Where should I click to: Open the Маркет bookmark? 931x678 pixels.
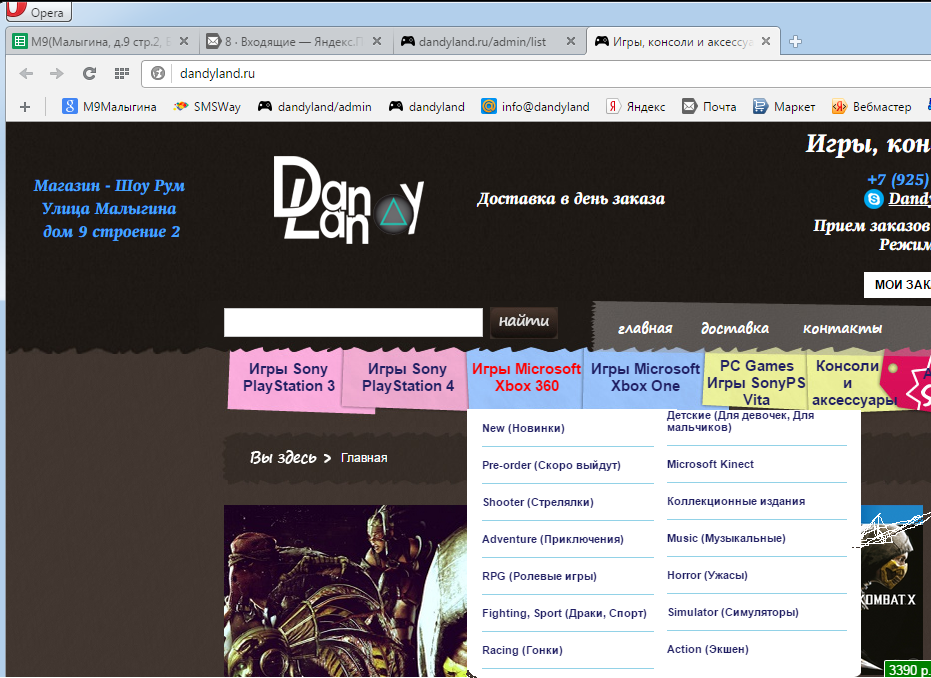[x=784, y=107]
